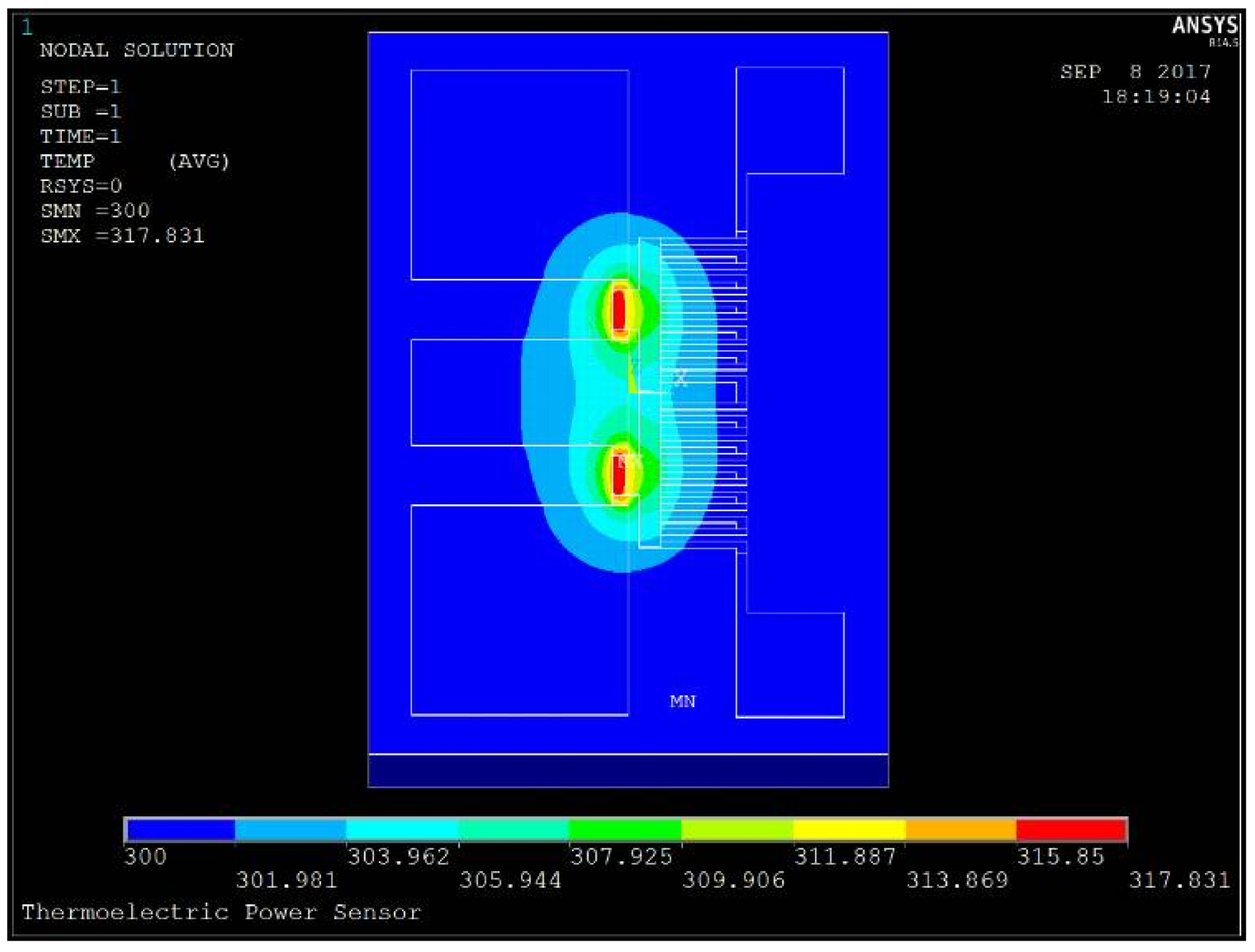1255x952 pixels.
Task: Click the red legend color band
Action: 1071,829
